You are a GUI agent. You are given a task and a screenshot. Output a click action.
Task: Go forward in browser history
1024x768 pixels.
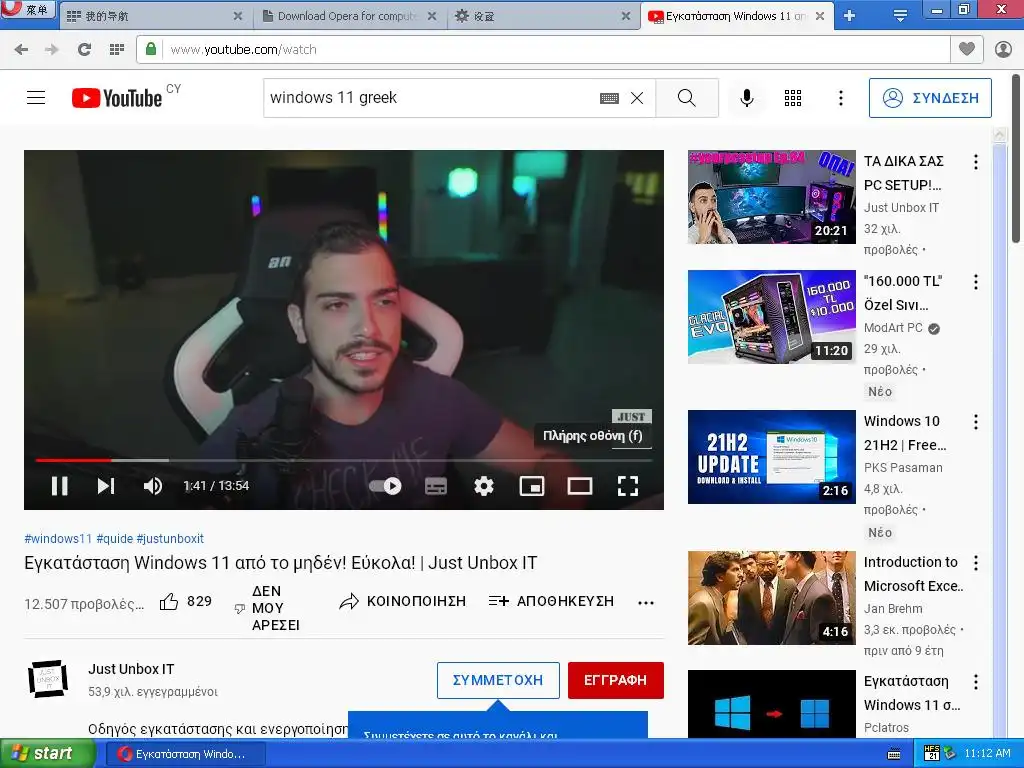(x=52, y=50)
